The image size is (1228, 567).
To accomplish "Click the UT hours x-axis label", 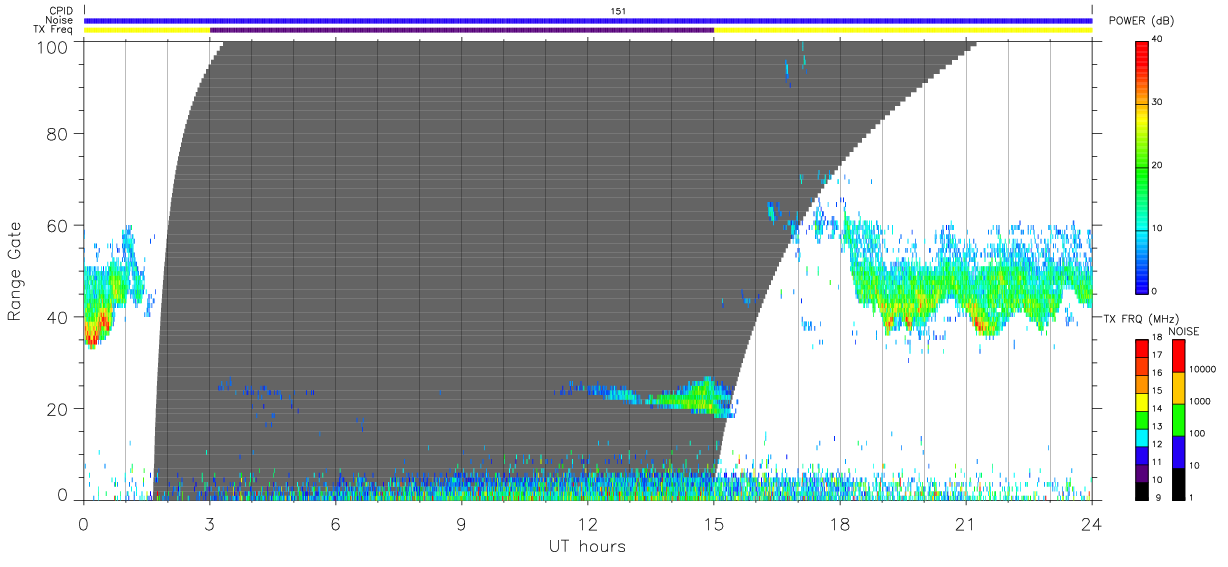I will 587,546.
